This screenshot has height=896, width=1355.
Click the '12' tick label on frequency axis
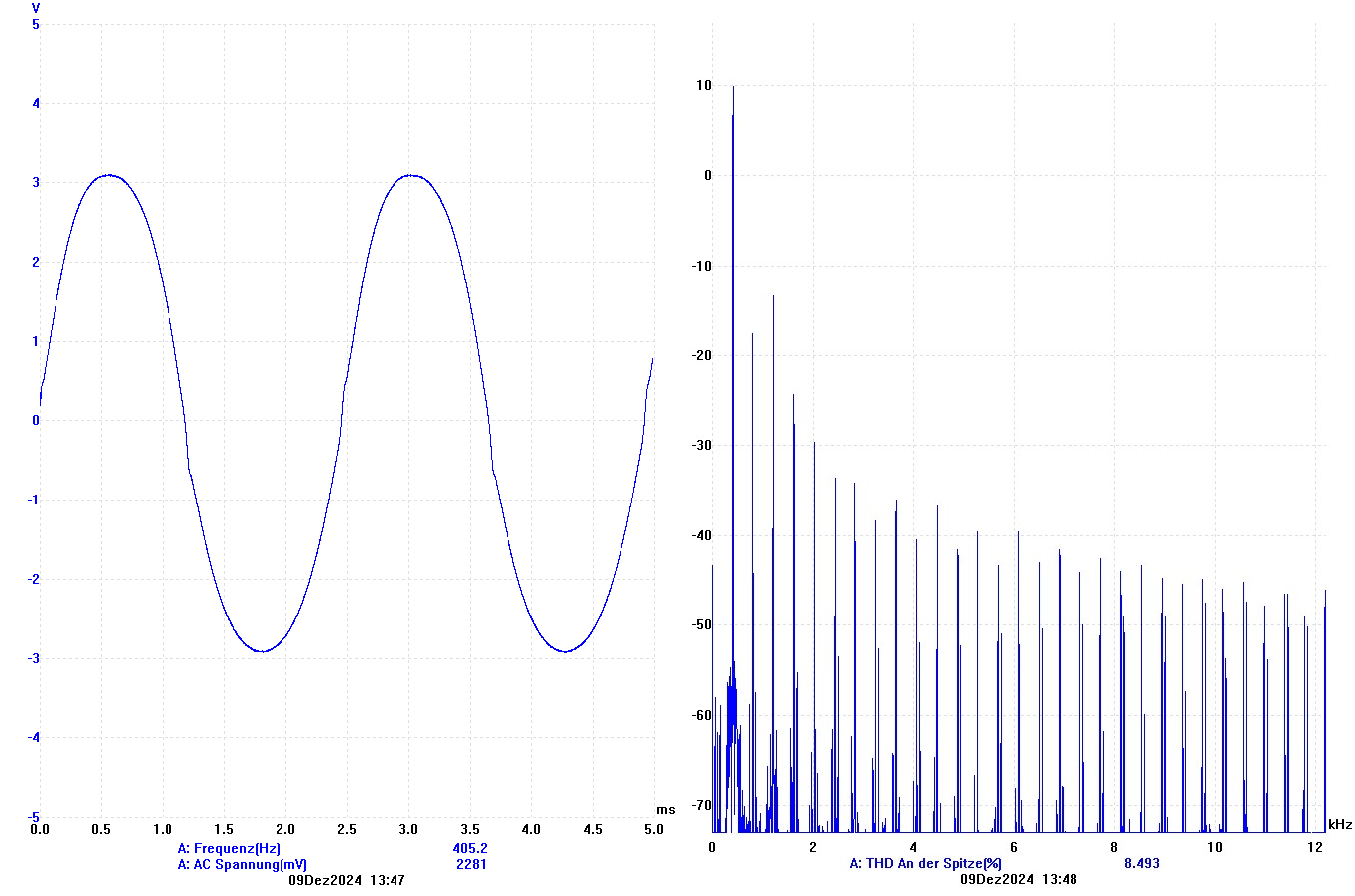(x=1315, y=847)
